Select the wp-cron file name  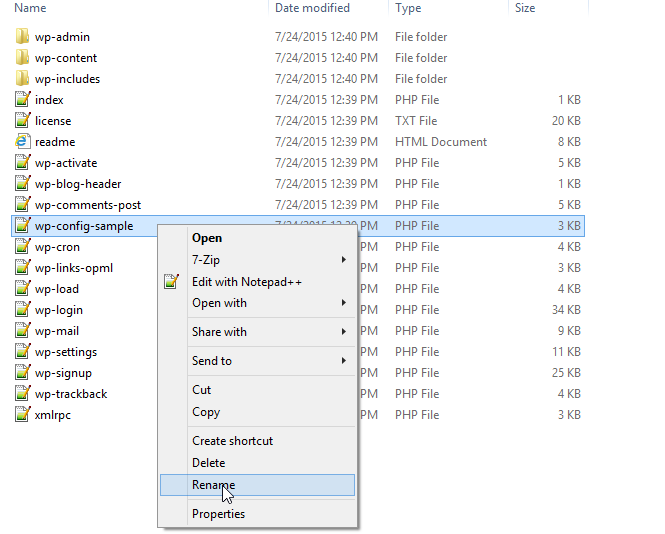click(x=57, y=247)
